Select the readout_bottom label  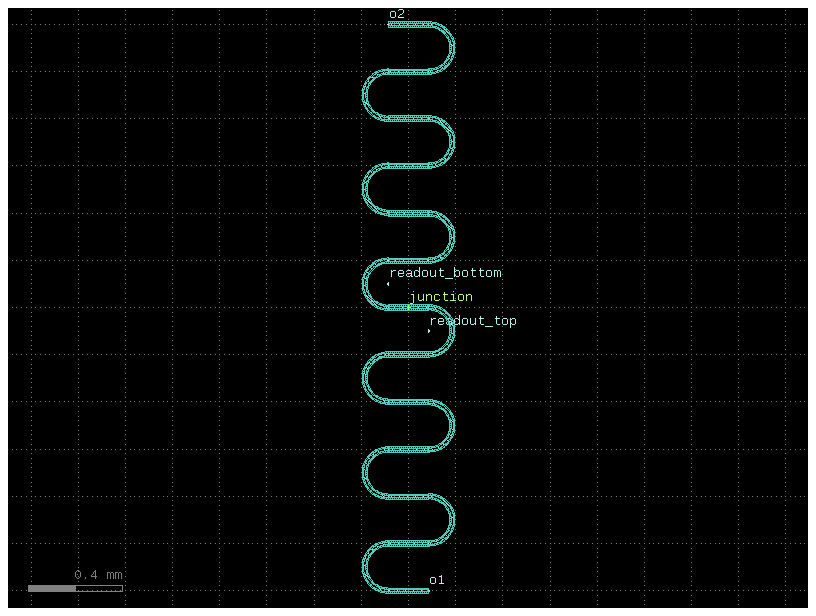tap(445, 273)
